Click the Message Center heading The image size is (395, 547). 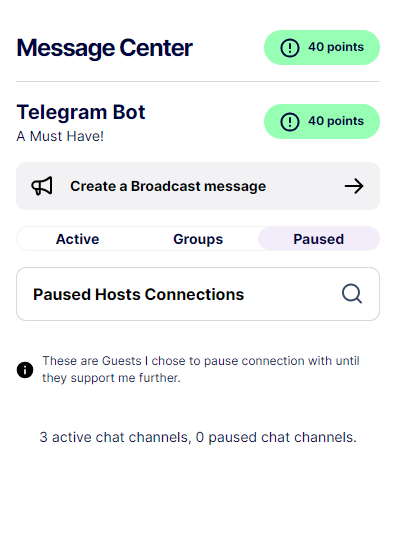click(x=104, y=48)
